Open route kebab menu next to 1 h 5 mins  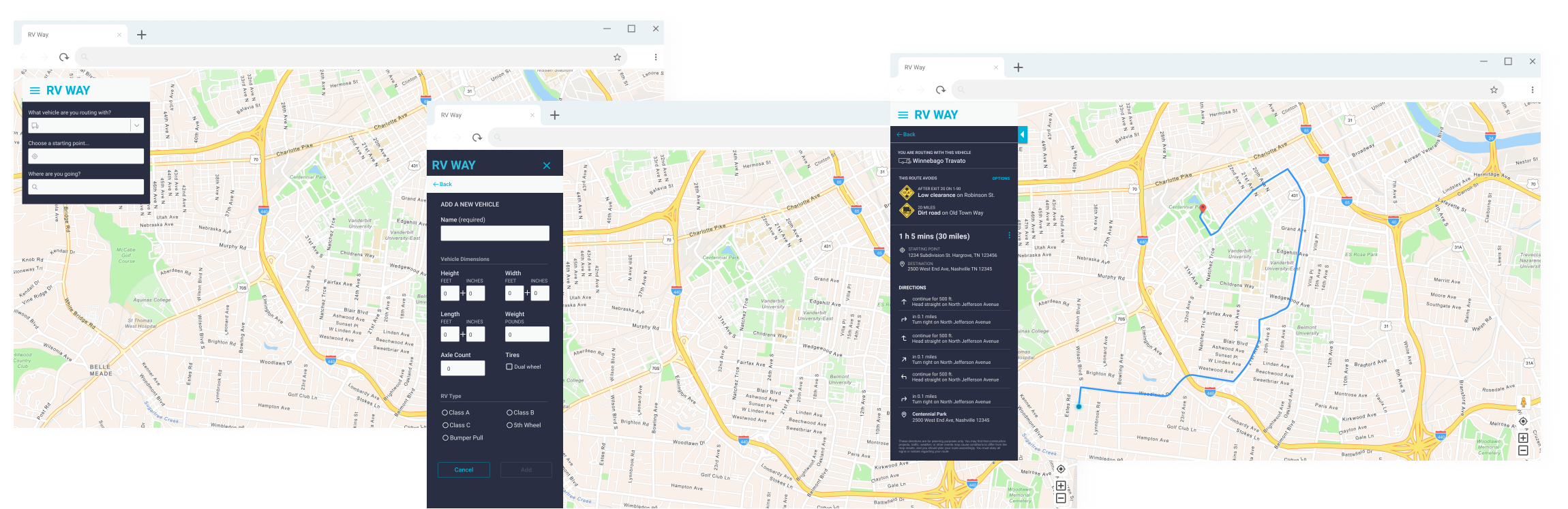click(1009, 236)
